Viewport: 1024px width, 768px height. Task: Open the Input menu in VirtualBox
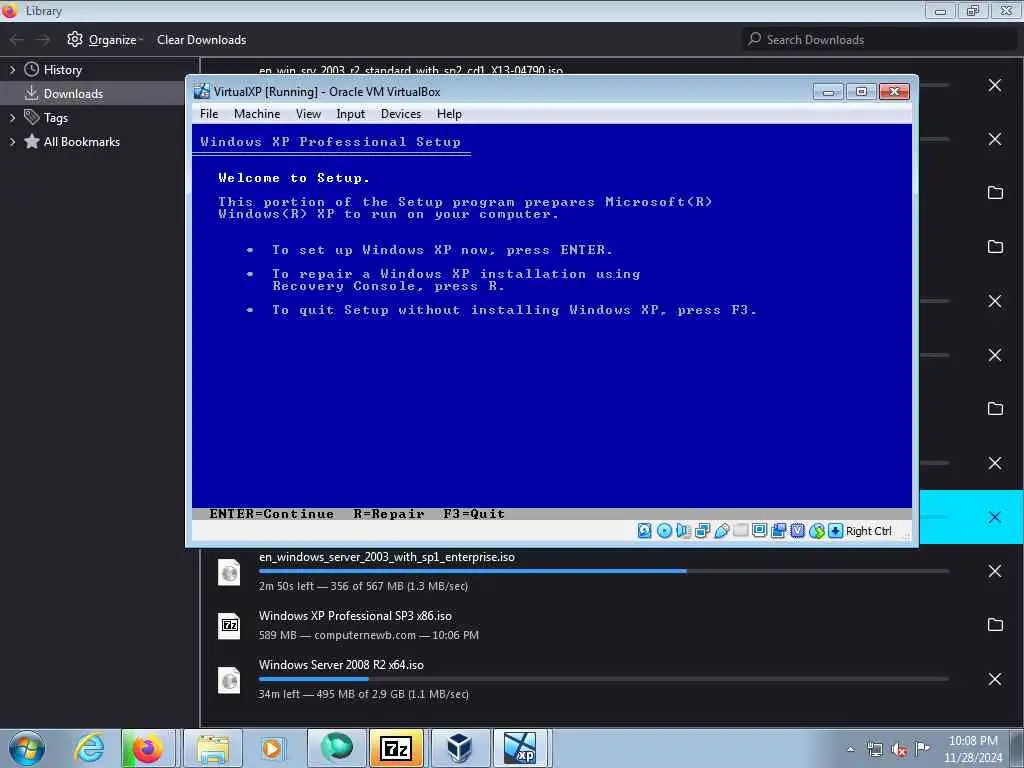pyautogui.click(x=351, y=114)
